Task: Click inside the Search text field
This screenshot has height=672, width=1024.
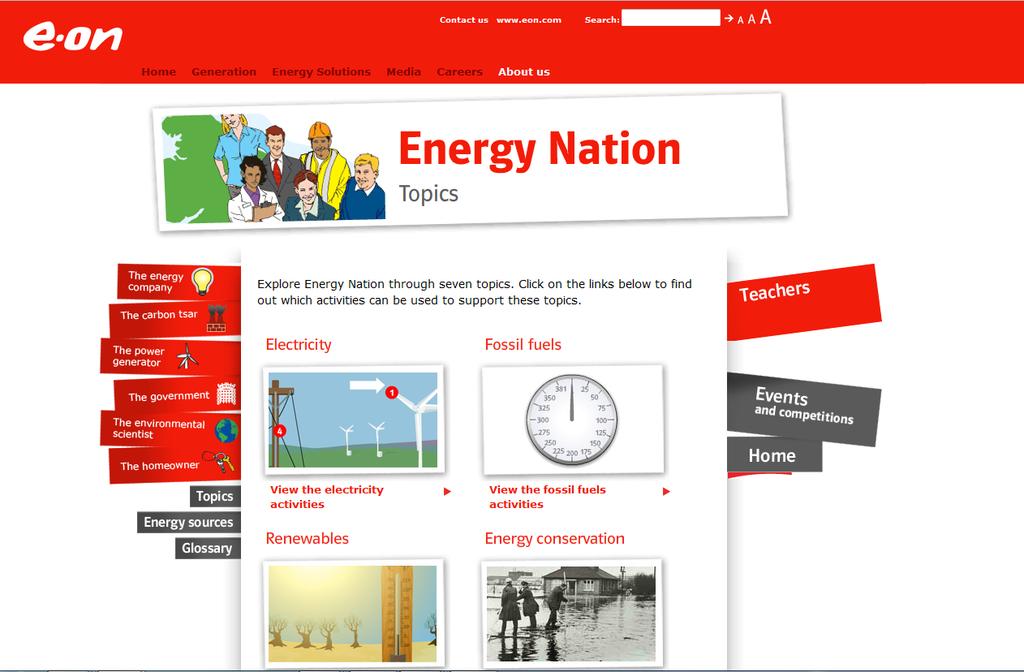Action: [x=671, y=18]
